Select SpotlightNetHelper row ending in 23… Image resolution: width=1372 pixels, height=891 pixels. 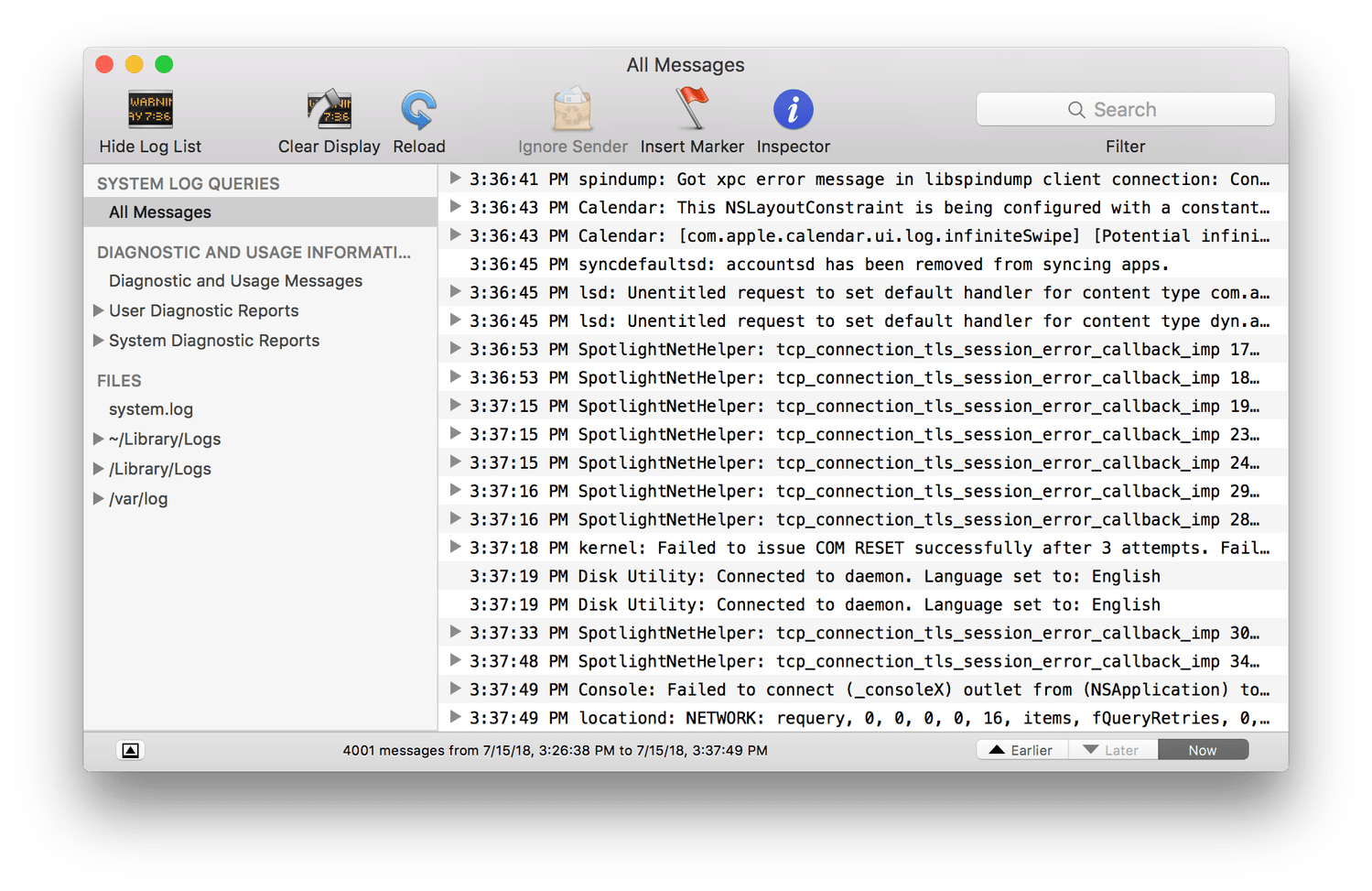[x=863, y=435]
